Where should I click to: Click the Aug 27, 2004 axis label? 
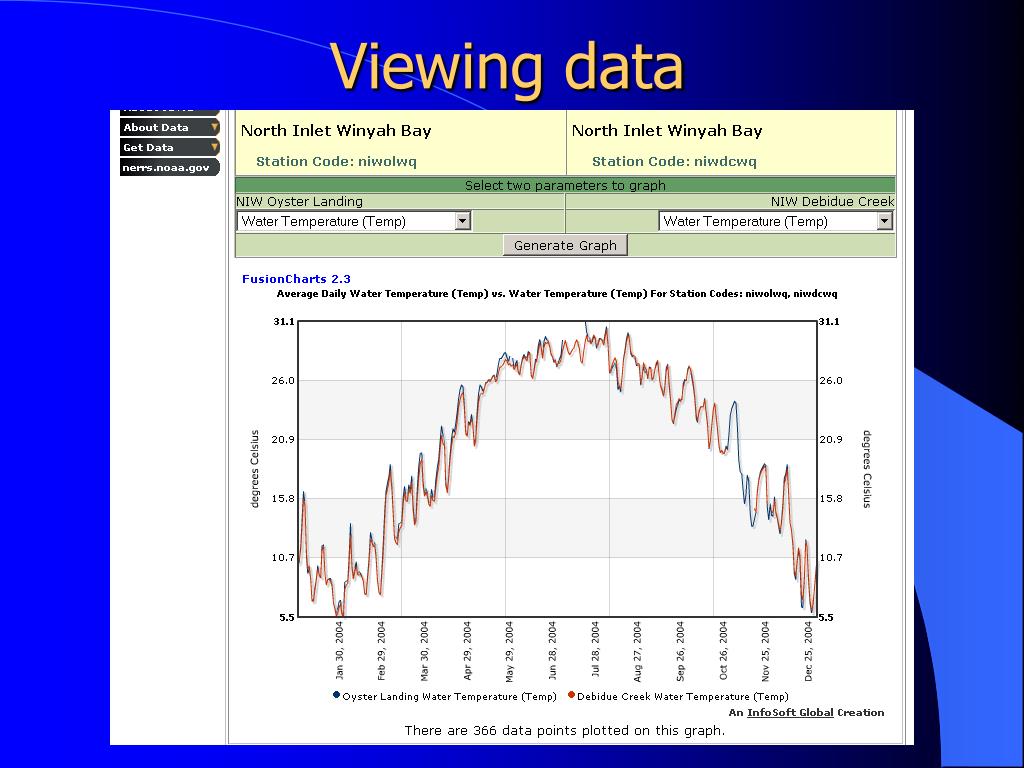(637, 650)
